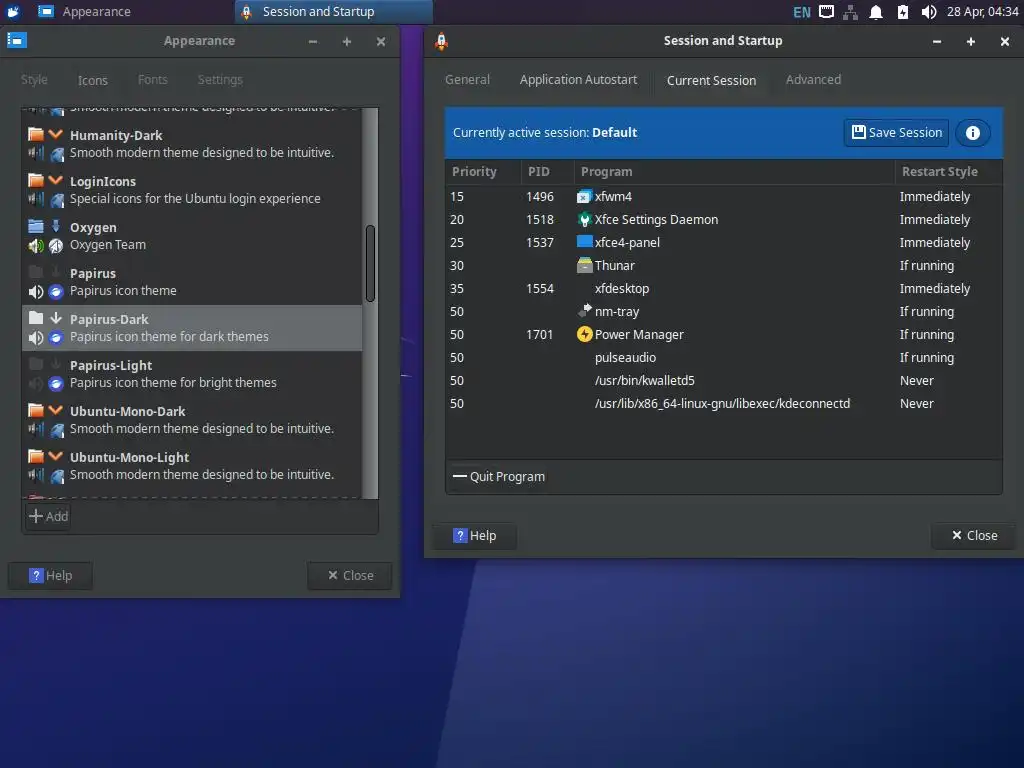Click If running restart style for Thunar
This screenshot has height=768, width=1024.
click(927, 266)
